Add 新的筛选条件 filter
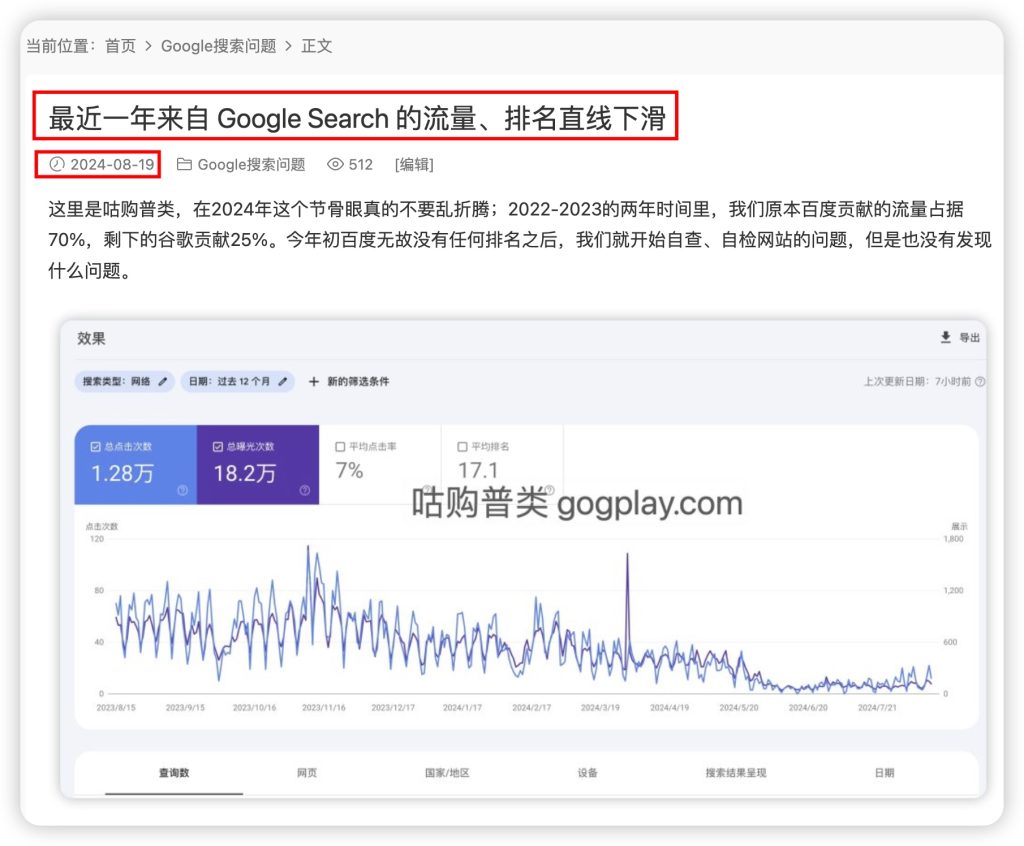 358,382
